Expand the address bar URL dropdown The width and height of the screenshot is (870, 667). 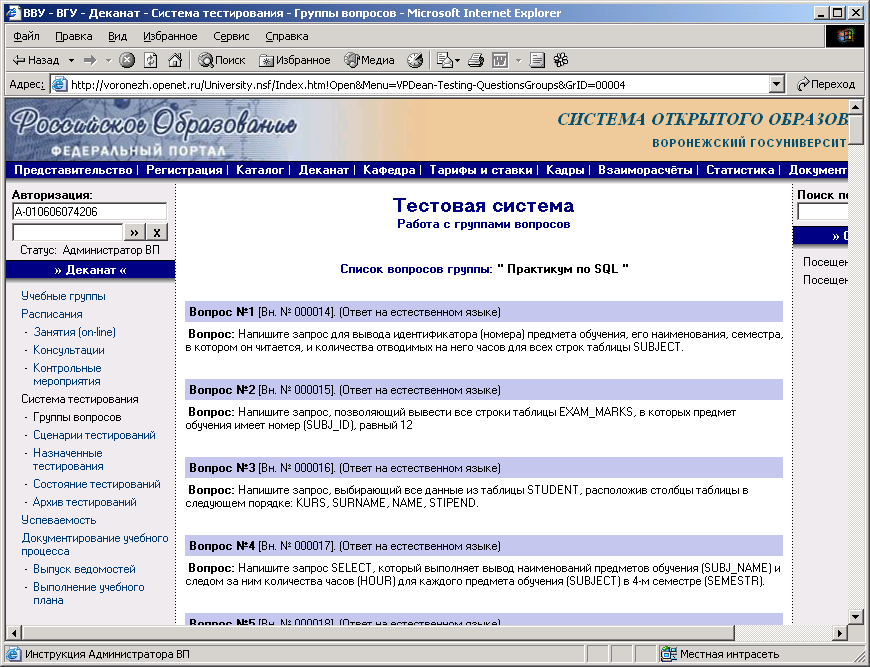point(777,84)
